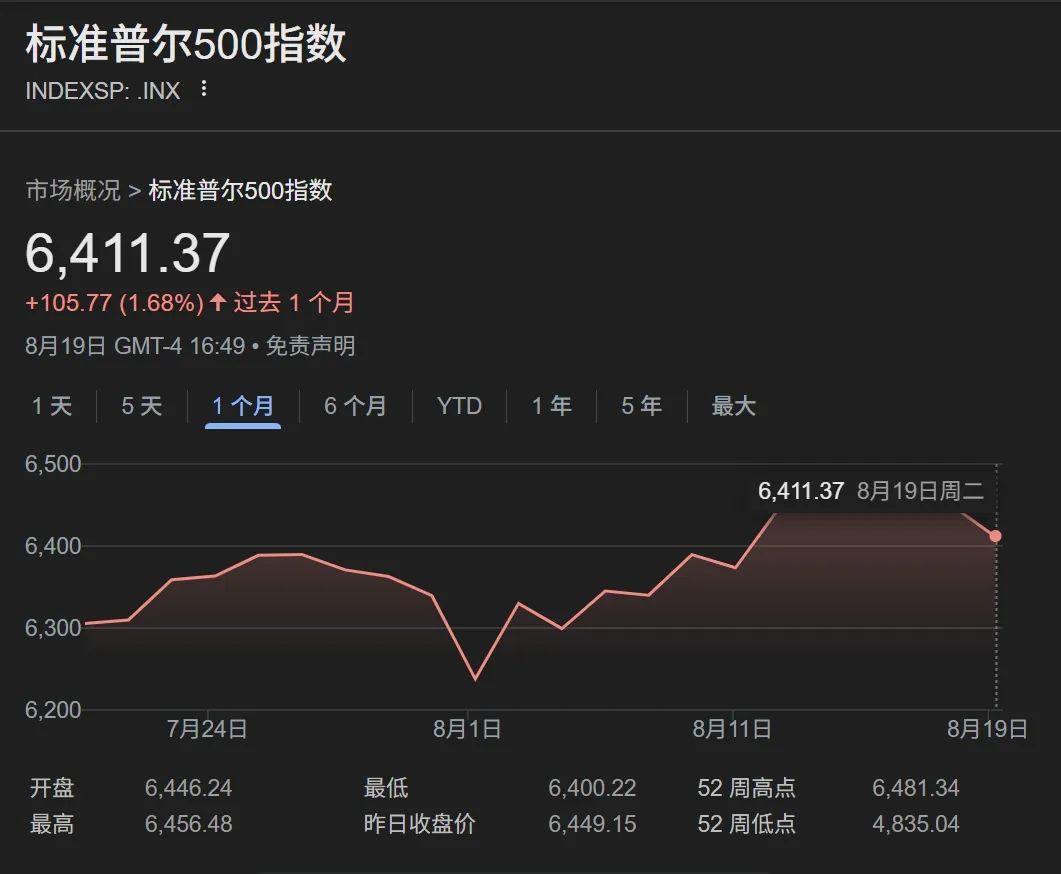This screenshot has height=874, width=1061.
Task: Click the 8月19日 data point on chart
Action: pyautogui.click(x=995, y=536)
